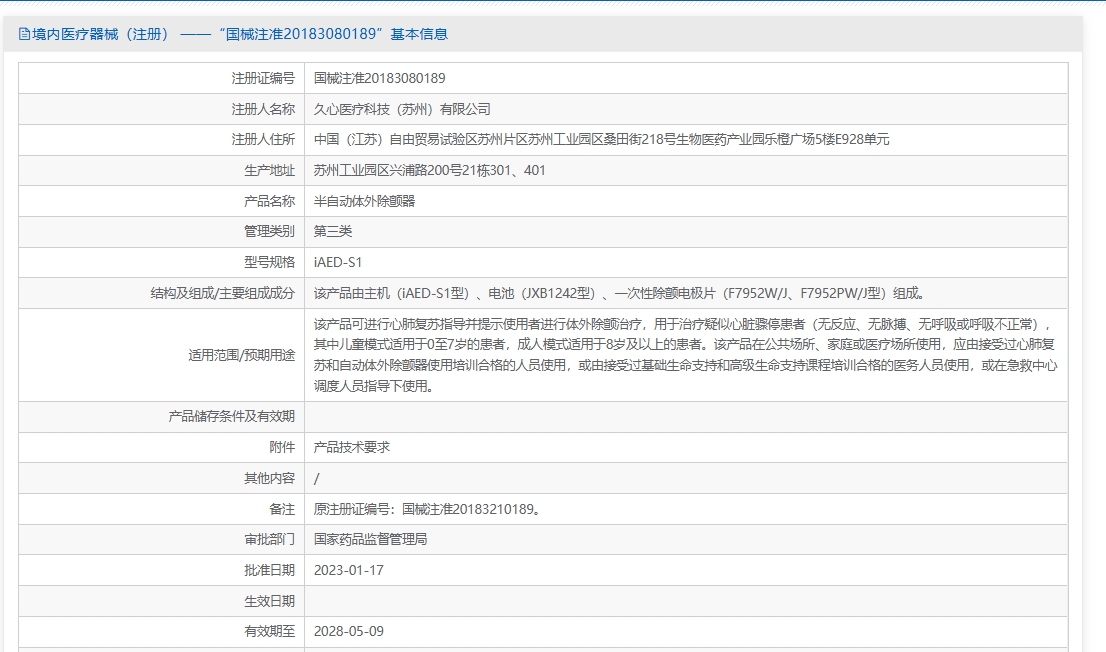1106x652 pixels.
Task: Select registration number value 国械注准20183080189
Action: 379,78
